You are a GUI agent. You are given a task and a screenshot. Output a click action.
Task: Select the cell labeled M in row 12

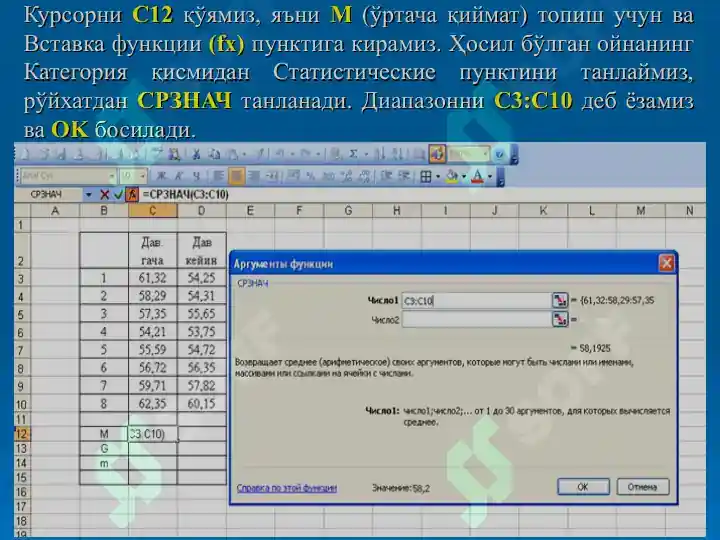coord(104,434)
